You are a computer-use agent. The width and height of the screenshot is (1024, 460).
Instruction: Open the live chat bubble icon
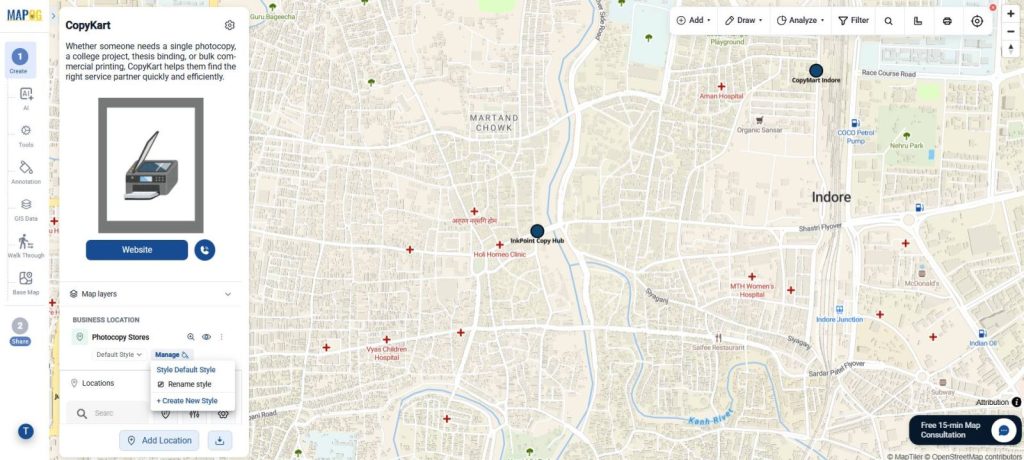tap(1003, 430)
